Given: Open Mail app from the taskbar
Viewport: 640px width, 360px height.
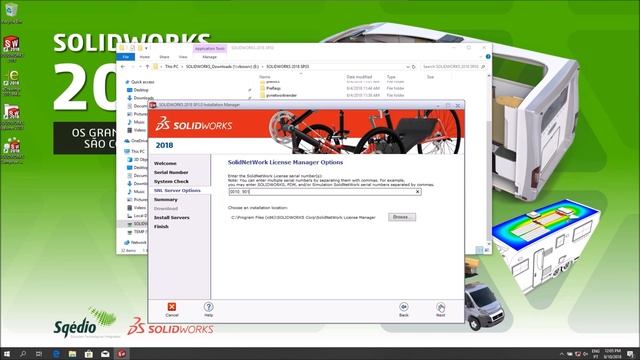Looking at the screenshot, I should [105, 353].
